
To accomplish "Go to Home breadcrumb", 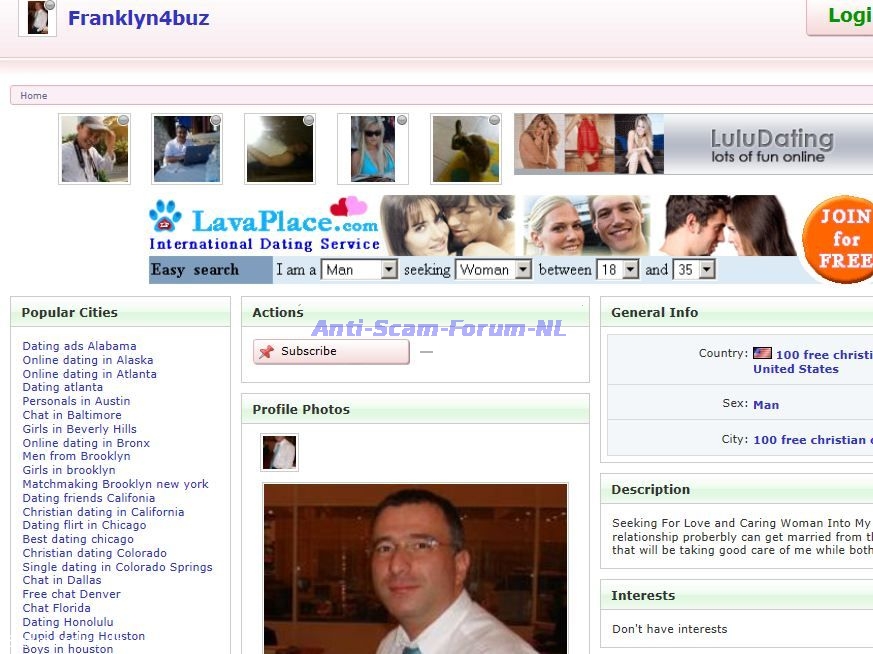I will tap(34, 96).
